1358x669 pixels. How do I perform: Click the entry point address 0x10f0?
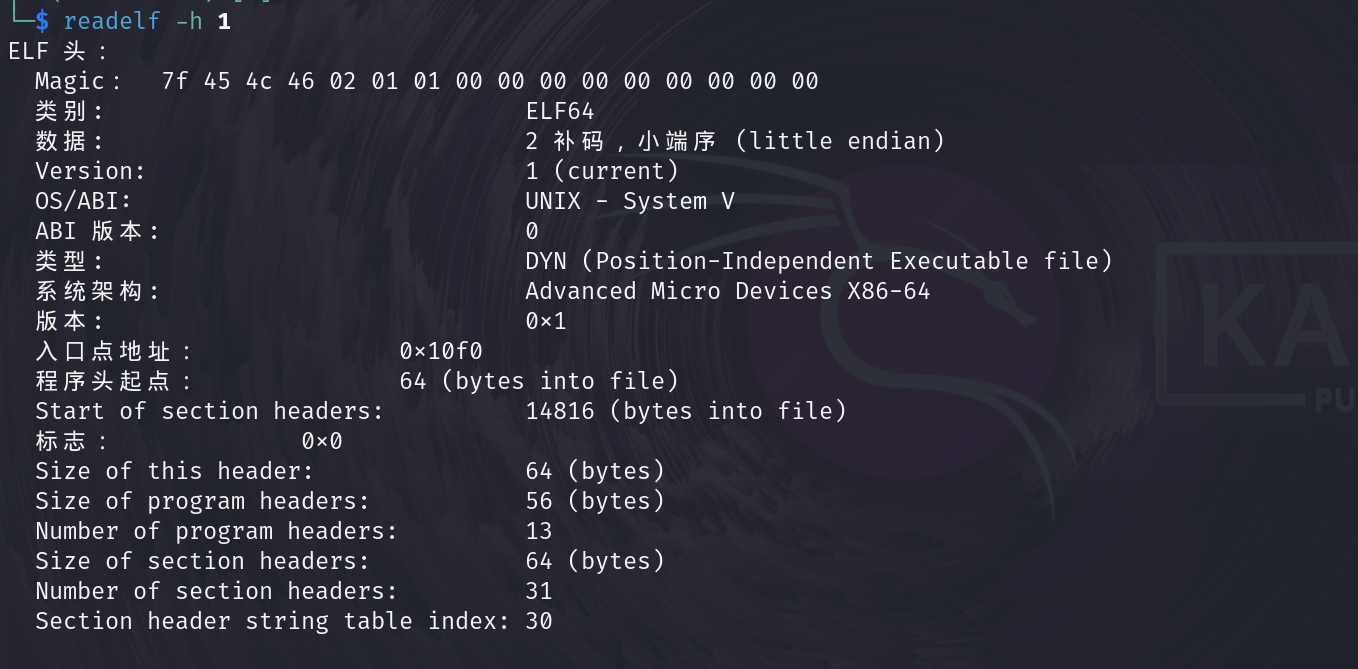[441, 351]
